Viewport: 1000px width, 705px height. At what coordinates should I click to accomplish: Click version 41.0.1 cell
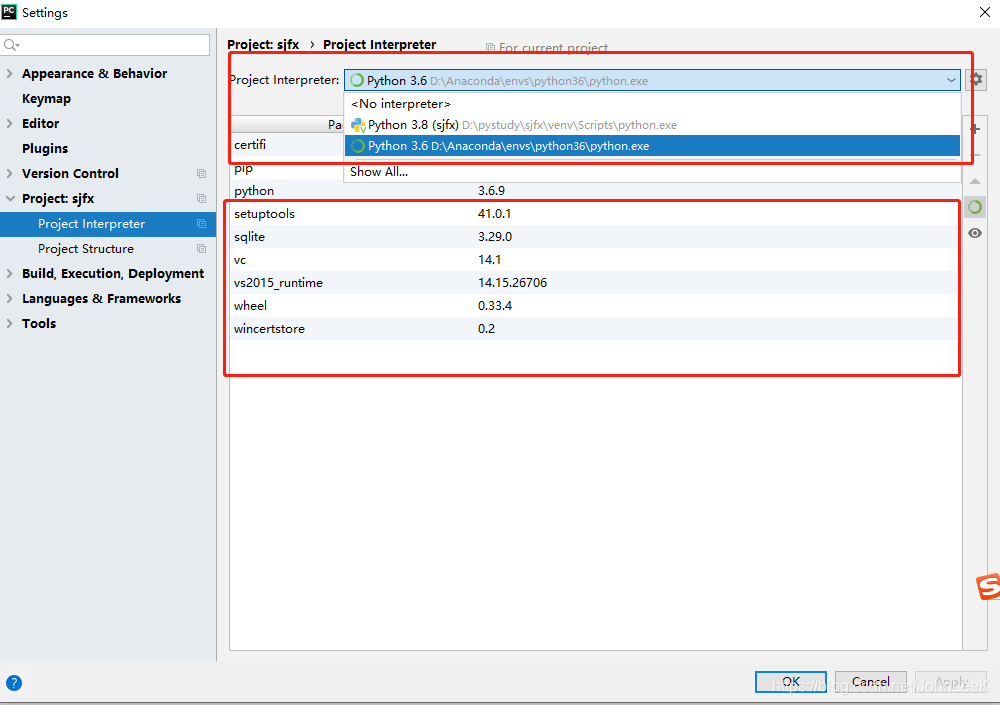point(494,214)
